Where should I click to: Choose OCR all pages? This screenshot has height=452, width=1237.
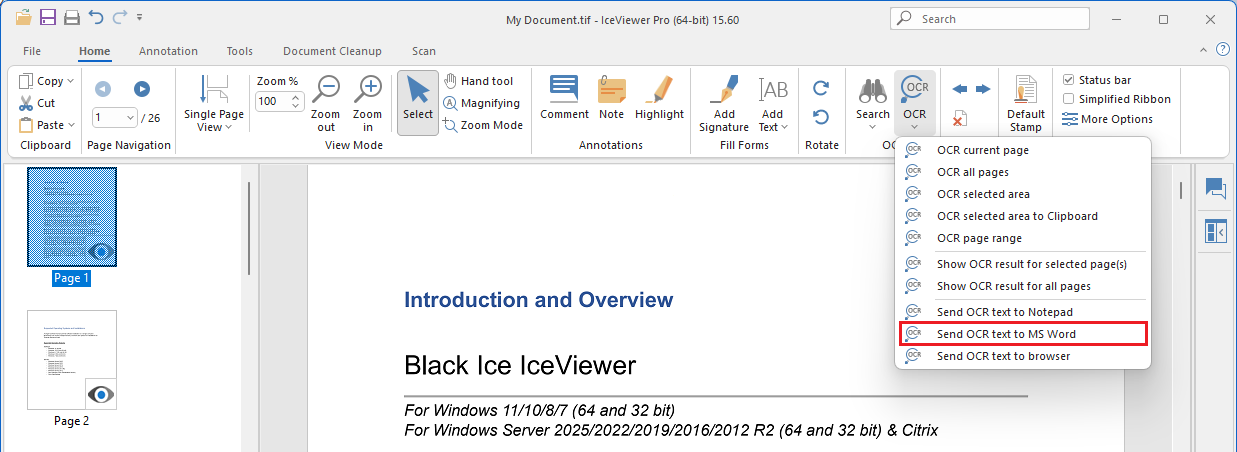pyautogui.click(x=1022, y=172)
